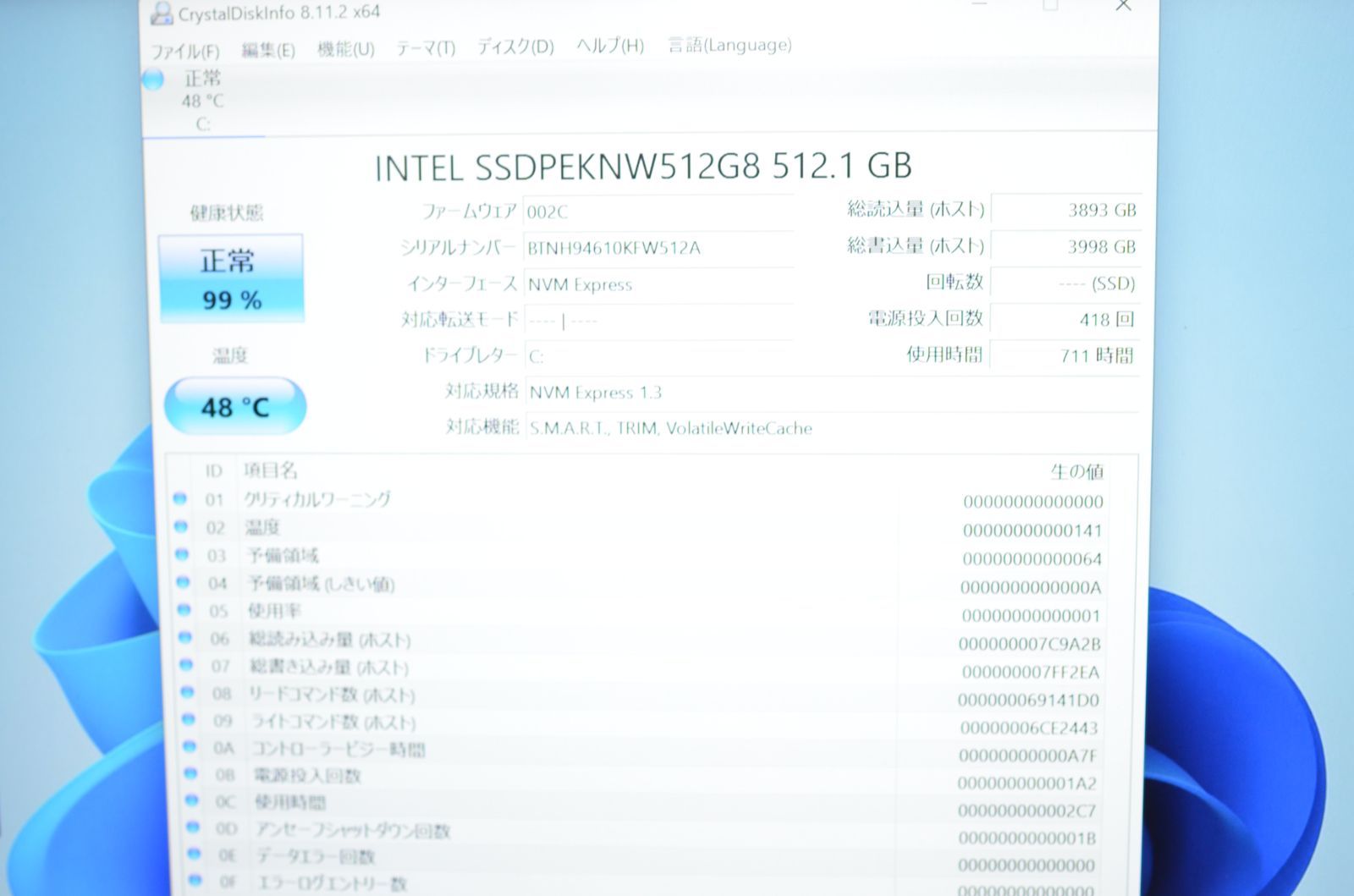This screenshot has height=896, width=1354.
Task: Click the firmware field showing 002C
Action: coord(658,211)
